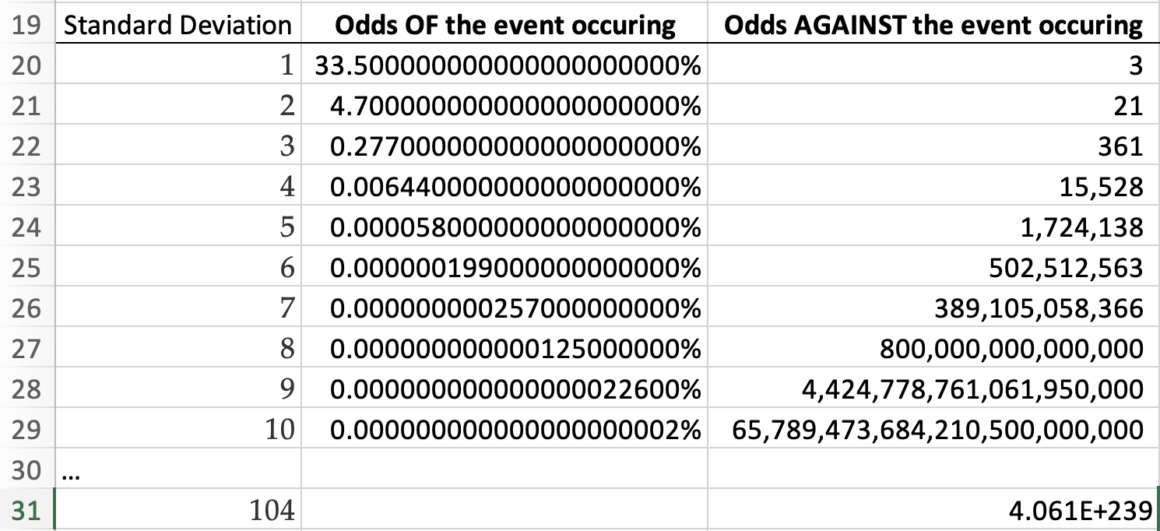Select the cell showing 4.061E+239
This screenshot has height=531, width=1160.
(934, 510)
